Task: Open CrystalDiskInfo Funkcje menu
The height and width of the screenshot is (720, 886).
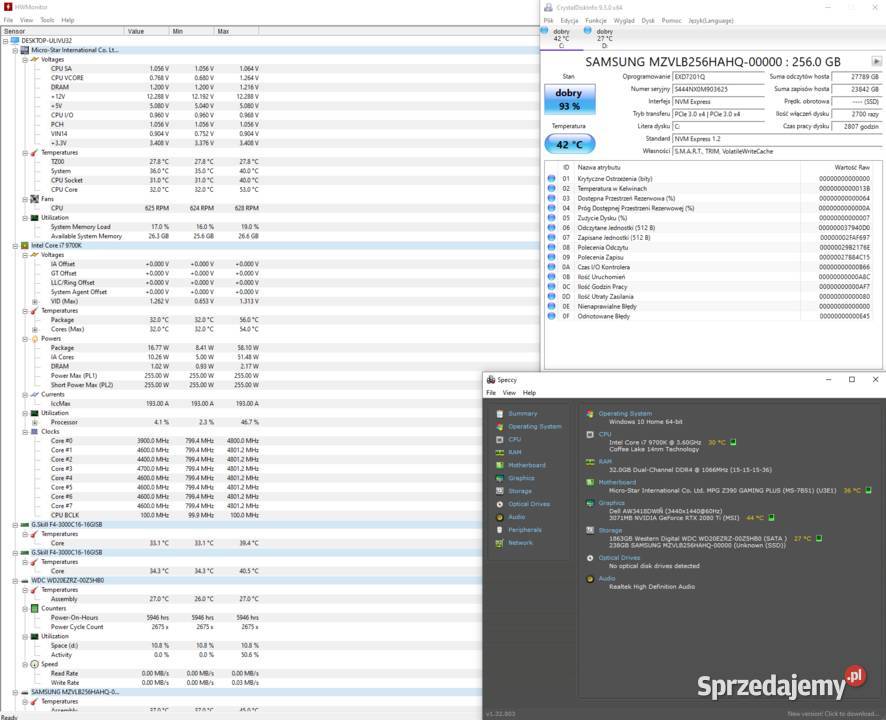Action: pos(596,20)
